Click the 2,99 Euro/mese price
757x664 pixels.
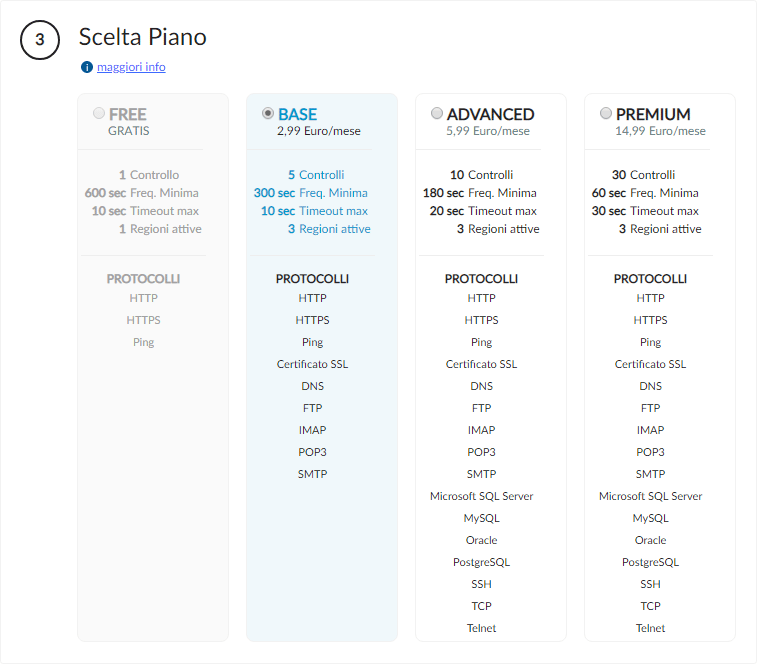point(319,131)
